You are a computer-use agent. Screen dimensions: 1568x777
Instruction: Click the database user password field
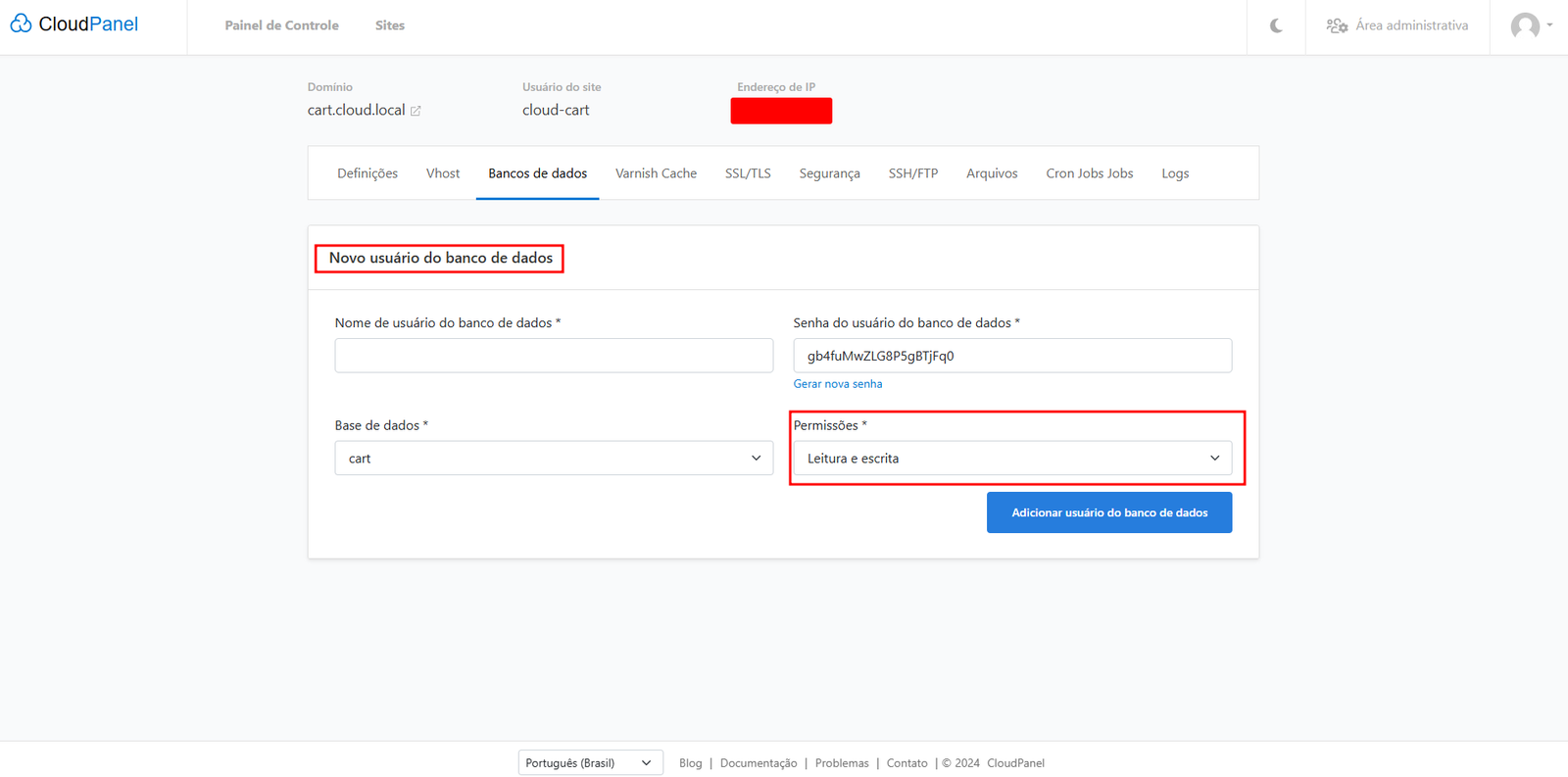tap(1011, 356)
